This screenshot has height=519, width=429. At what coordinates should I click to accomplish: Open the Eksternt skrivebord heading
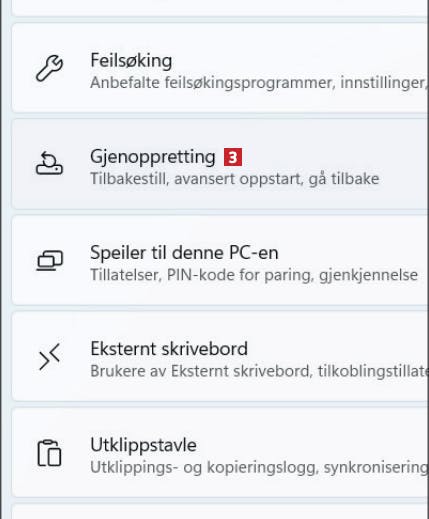pos(169,349)
